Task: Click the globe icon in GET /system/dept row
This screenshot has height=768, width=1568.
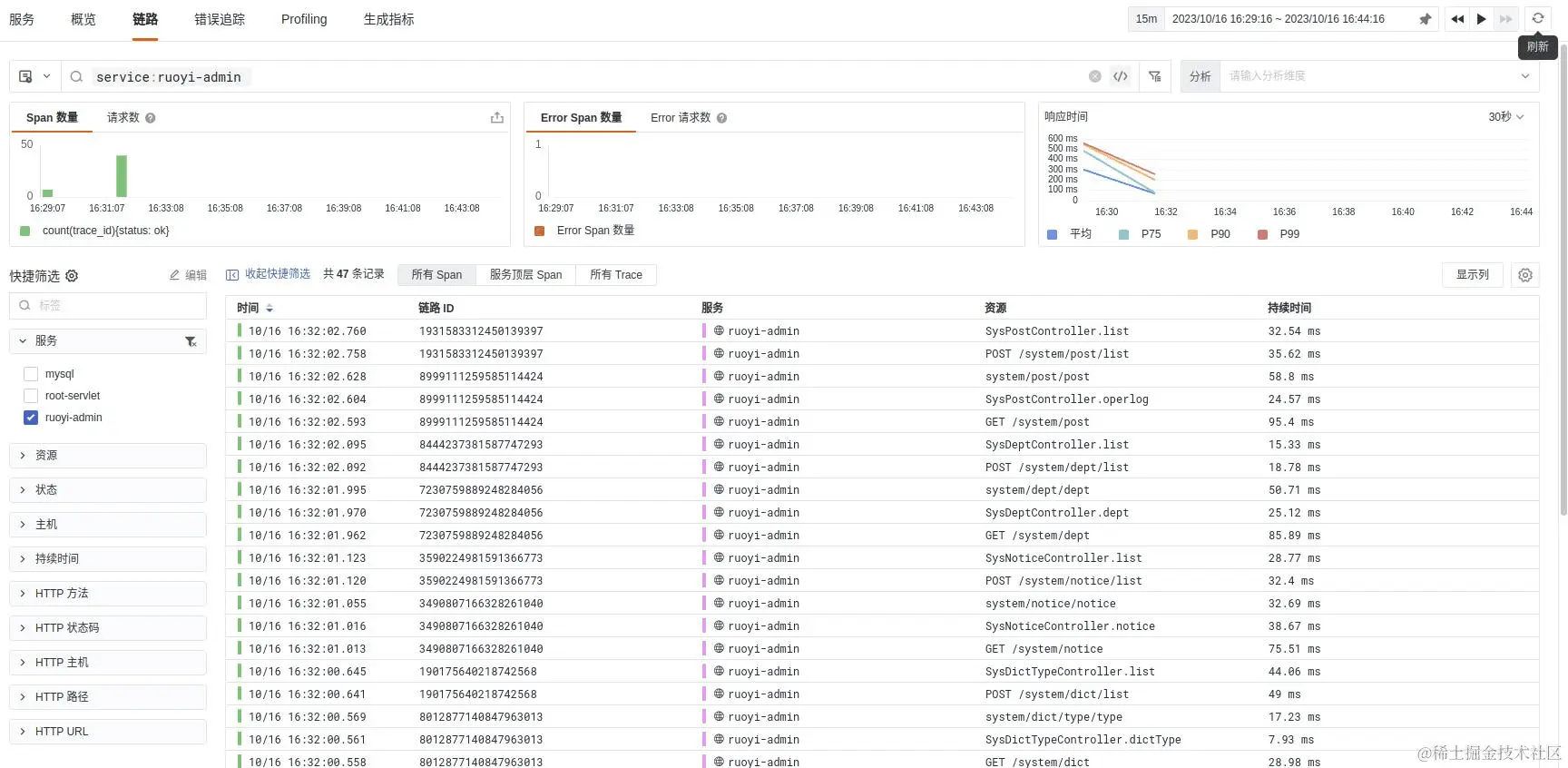Action: pyautogui.click(x=719, y=535)
